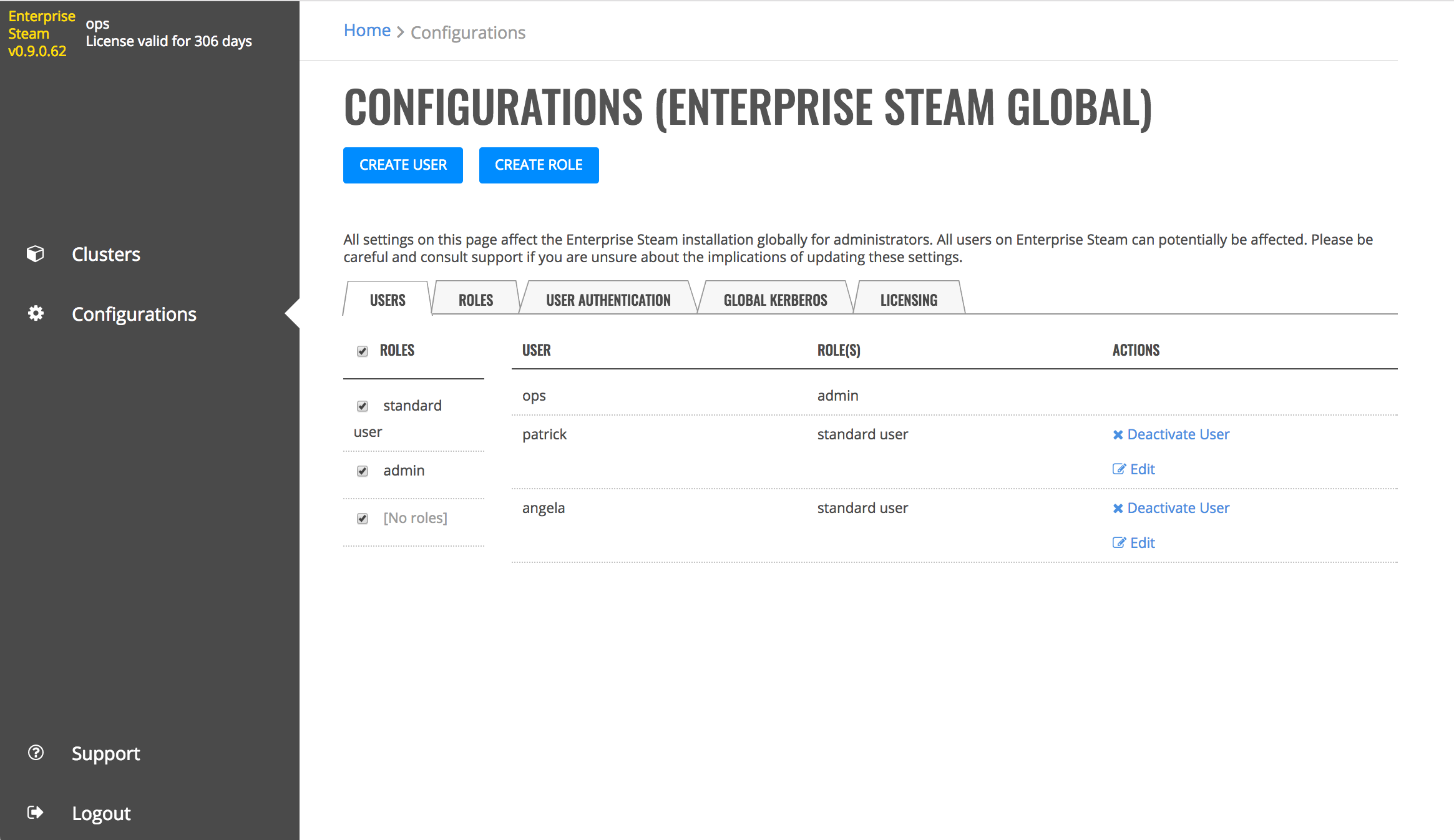Switch to the LICENSING tab
This screenshot has height=840, width=1454.
coord(909,300)
